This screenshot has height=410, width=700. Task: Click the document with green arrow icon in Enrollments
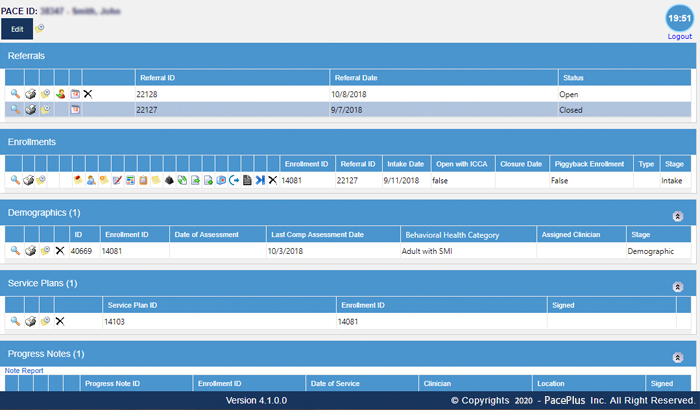point(195,180)
